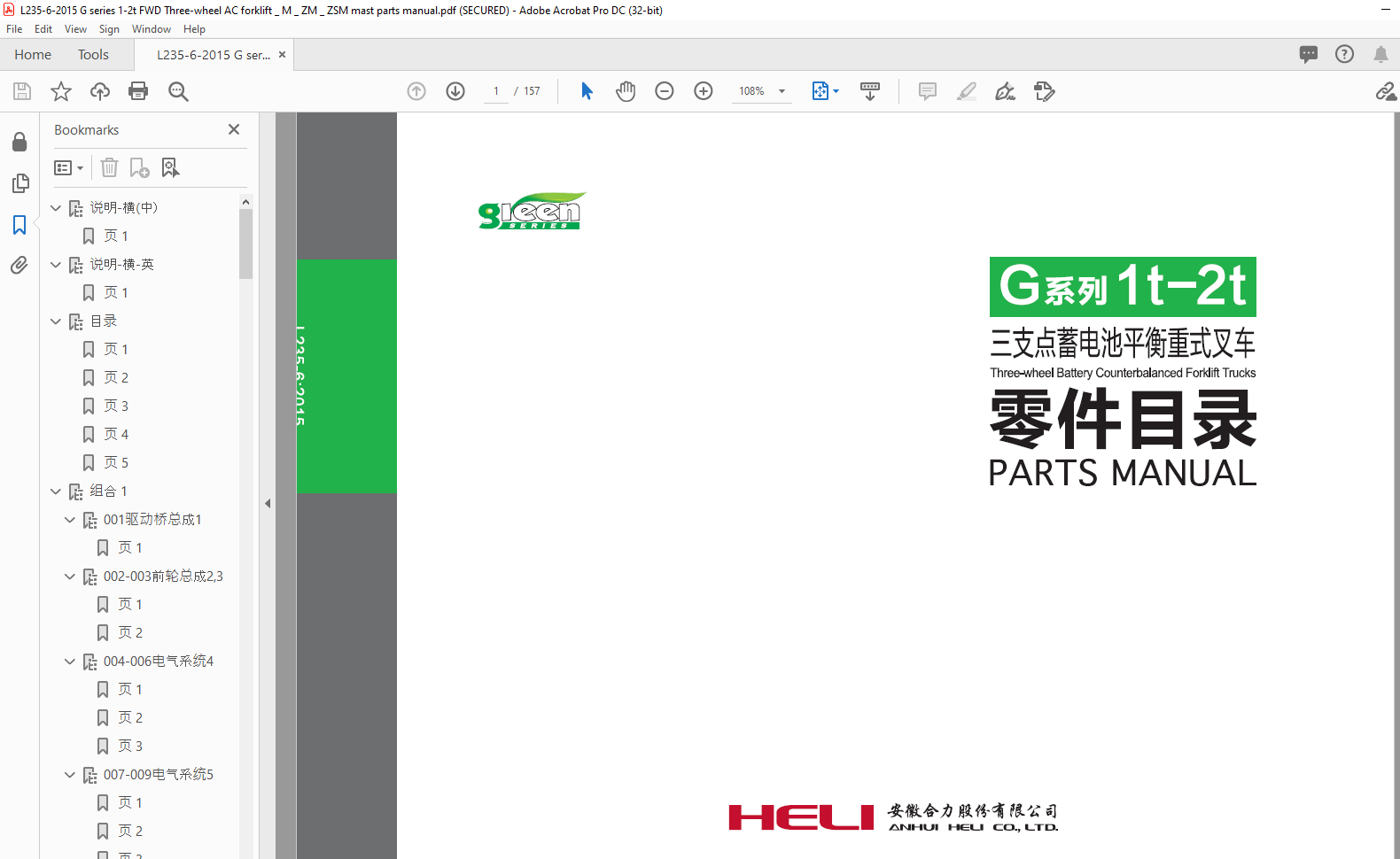Save the file with the floppy disk icon
1400x859 pixels.
[x=22, y=91]
